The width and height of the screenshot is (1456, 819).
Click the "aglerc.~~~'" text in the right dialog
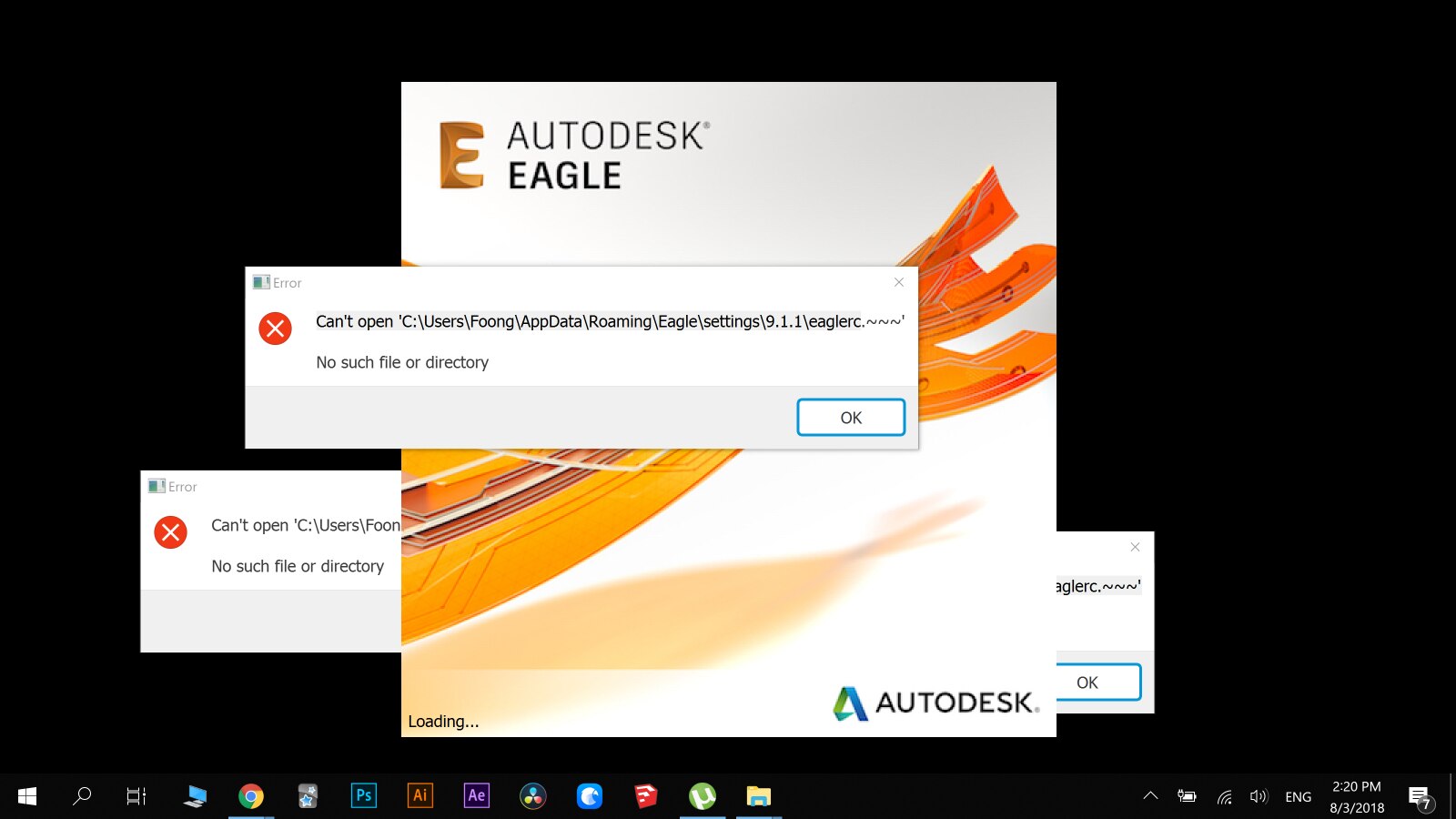1098,586
